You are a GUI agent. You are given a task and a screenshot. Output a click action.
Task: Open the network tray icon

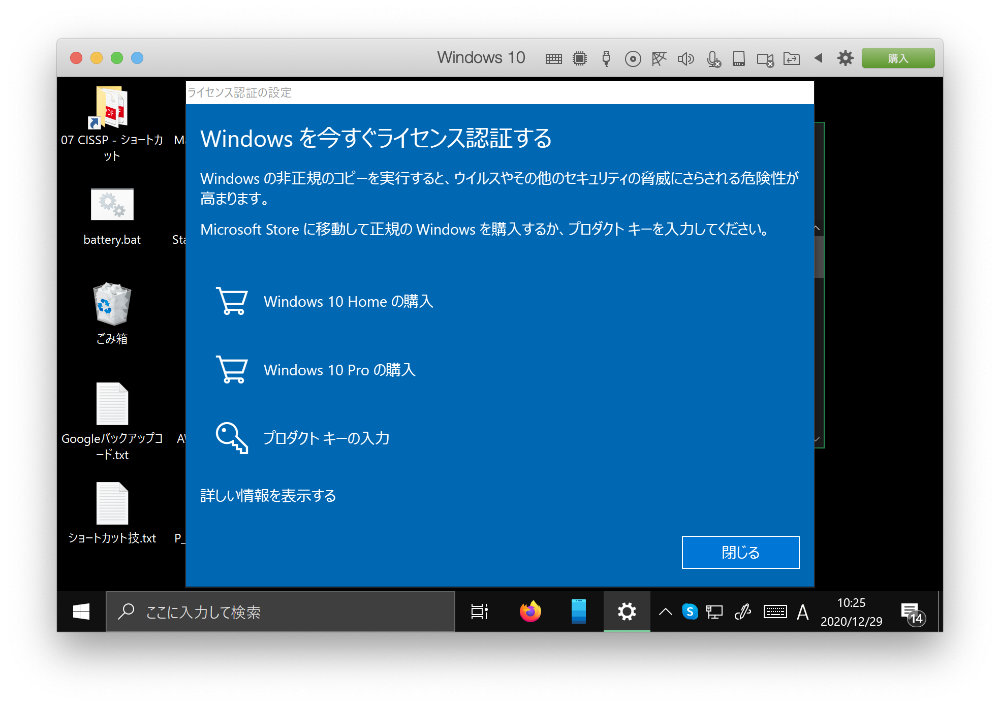pos(714,612)
